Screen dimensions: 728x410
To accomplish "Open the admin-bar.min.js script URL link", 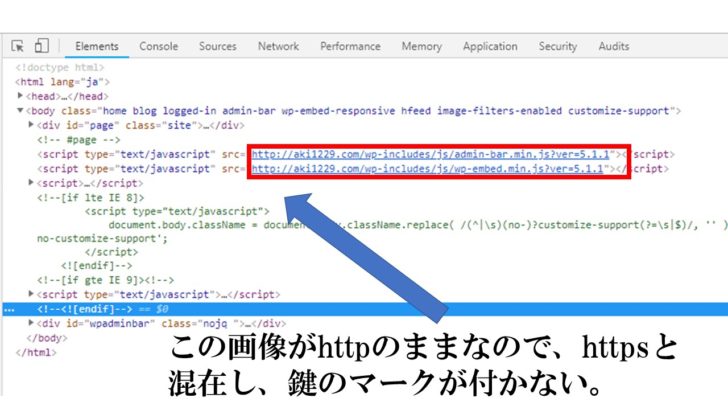I will click(430, 154).
